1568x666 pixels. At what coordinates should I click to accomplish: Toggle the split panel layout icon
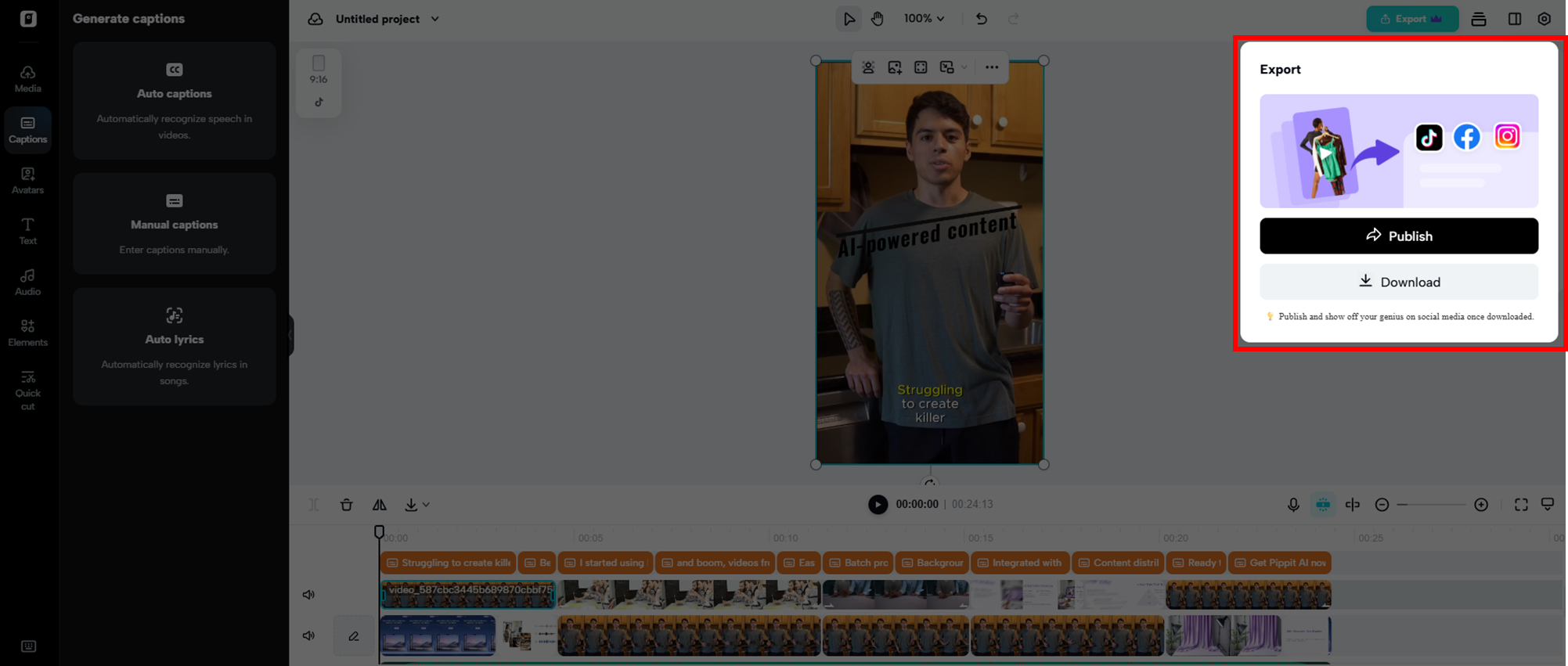[x=1515, y=19]
